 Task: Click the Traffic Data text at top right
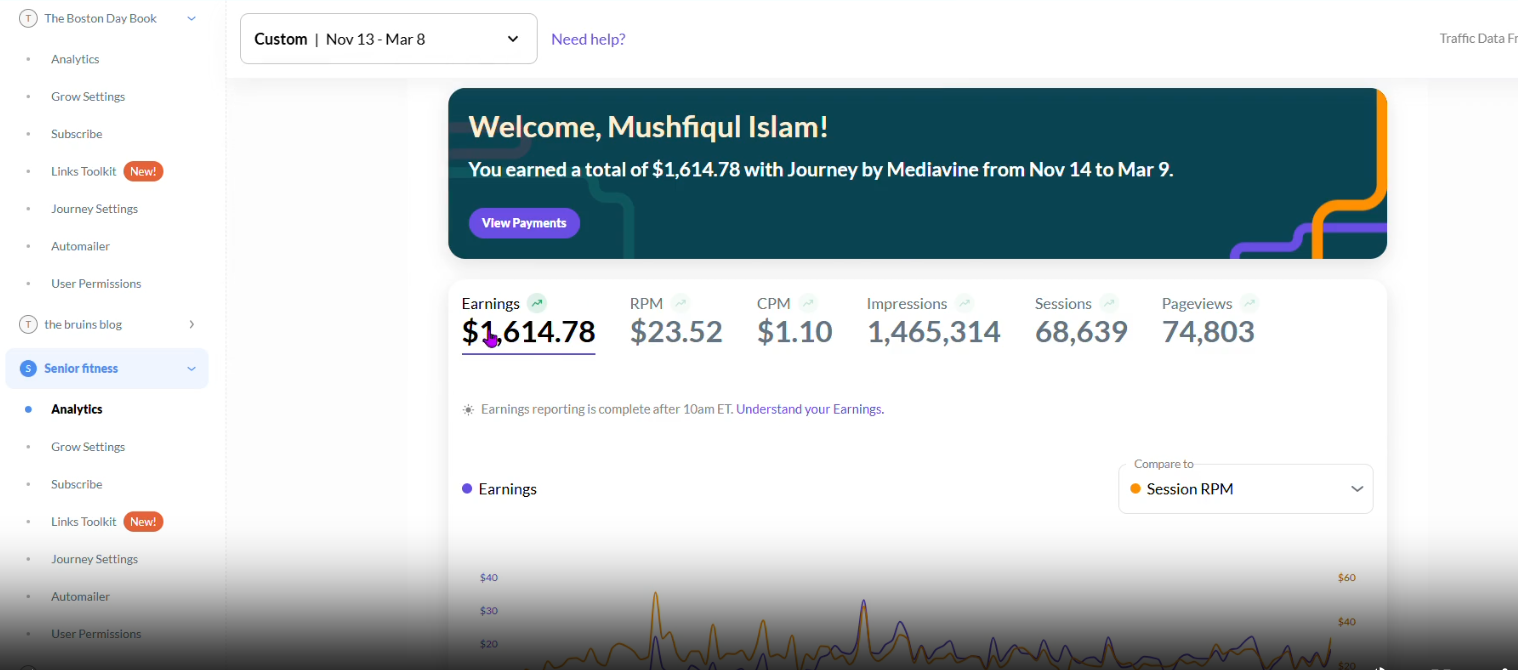1478,39
